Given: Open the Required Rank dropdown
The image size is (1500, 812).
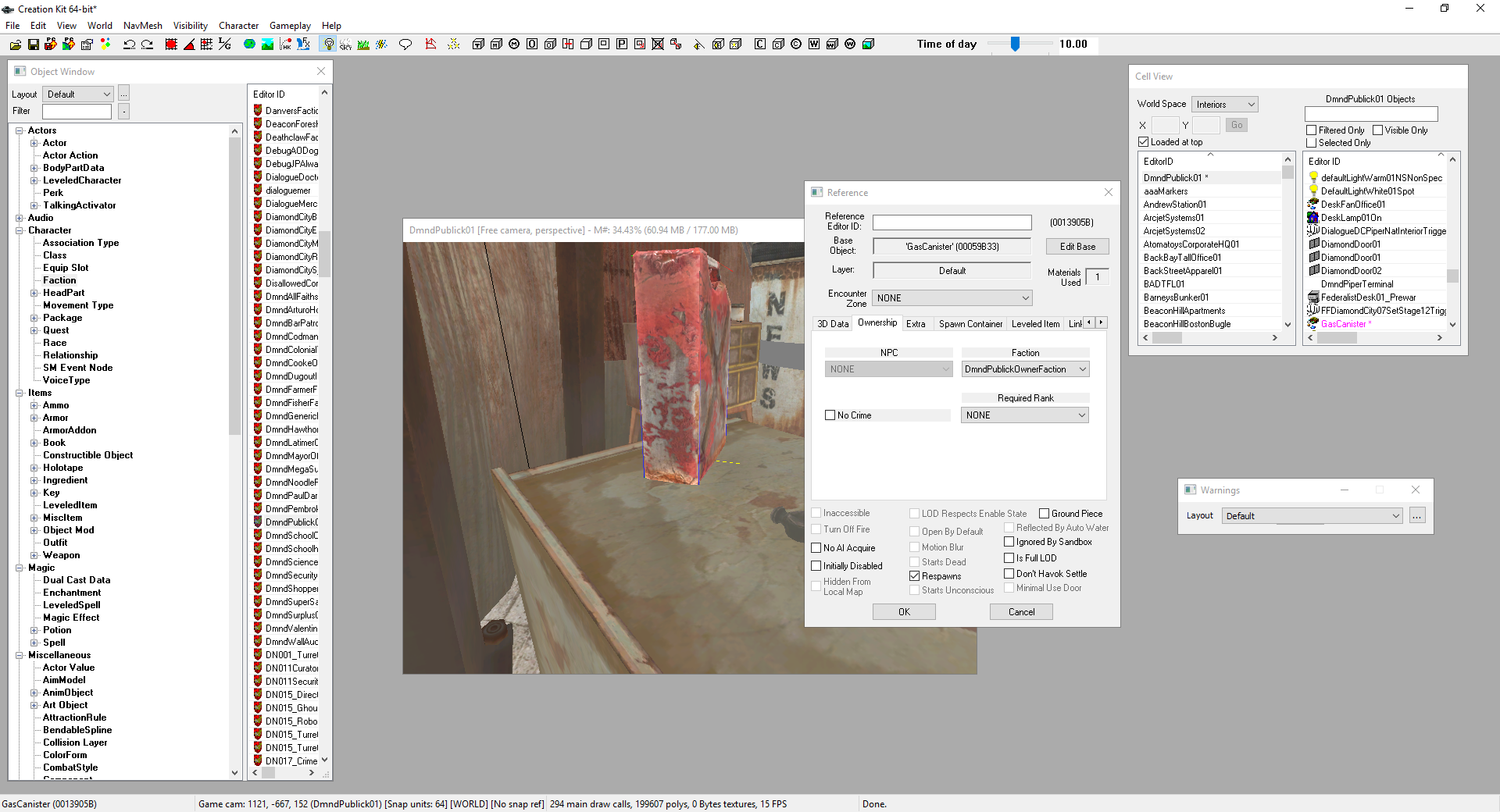Looking at the screenshot, I should click(x=1025, y=415).
